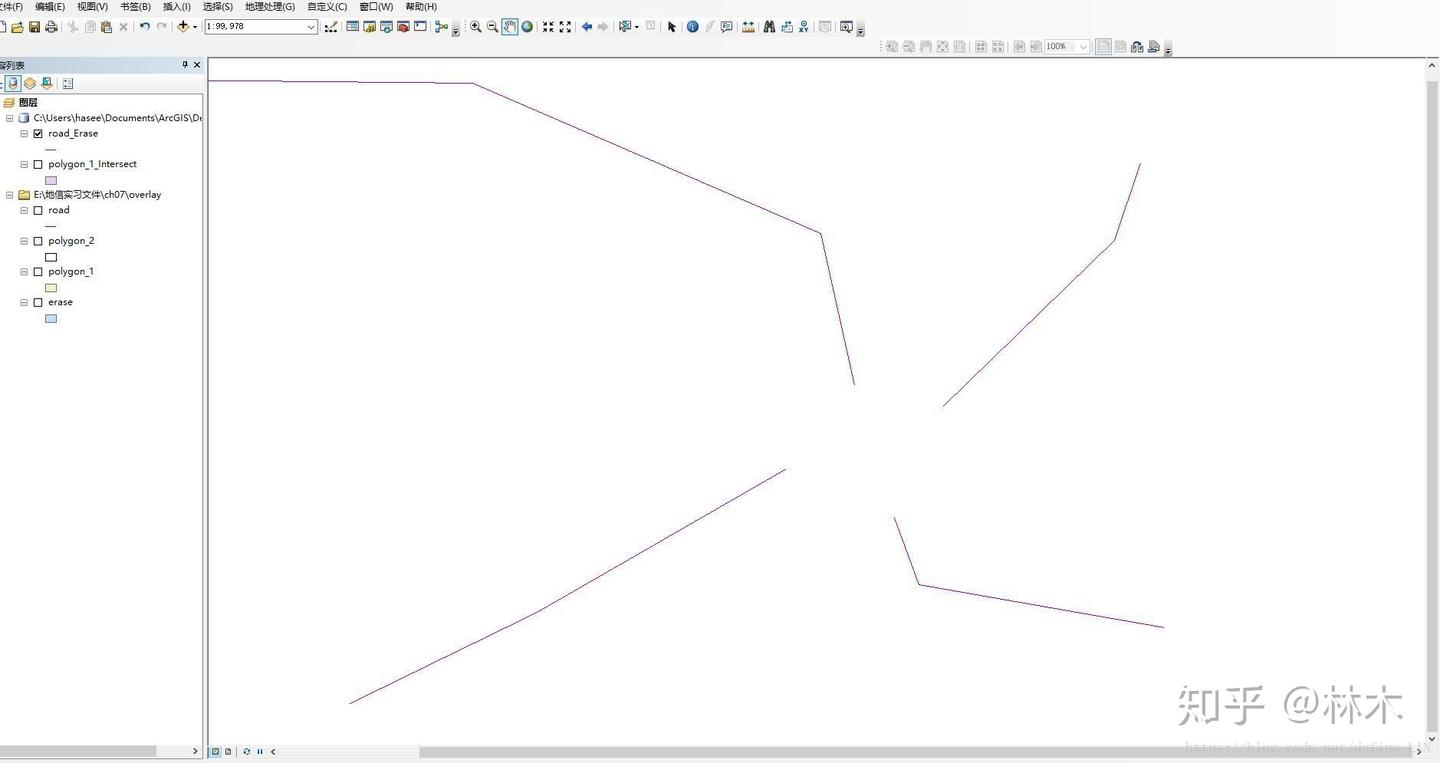Pause drawing of the map
1440x763 pixels.
260,751
